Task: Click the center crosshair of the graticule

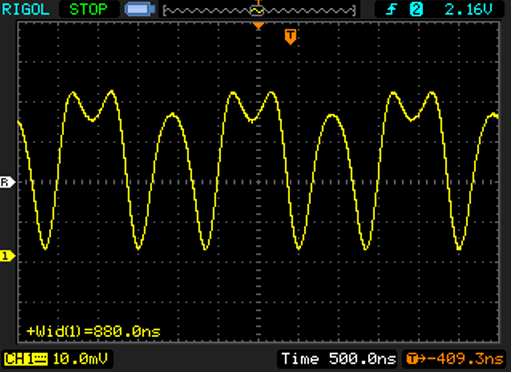Action: (x=258, y=182)
